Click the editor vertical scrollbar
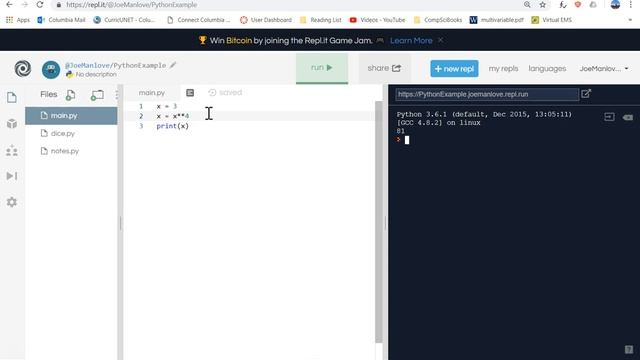The image size is (640, 360). pos(379,222)
